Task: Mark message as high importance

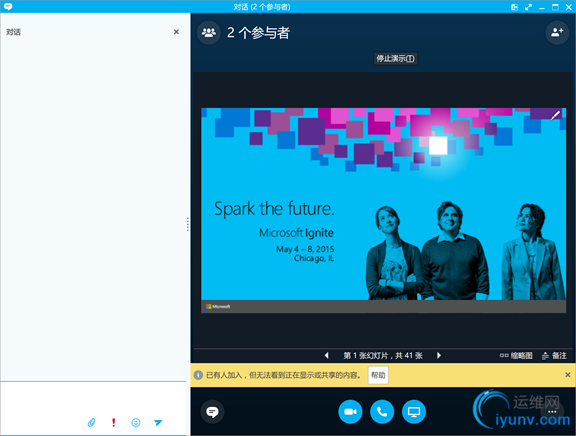Action: (x=114, y=422)
